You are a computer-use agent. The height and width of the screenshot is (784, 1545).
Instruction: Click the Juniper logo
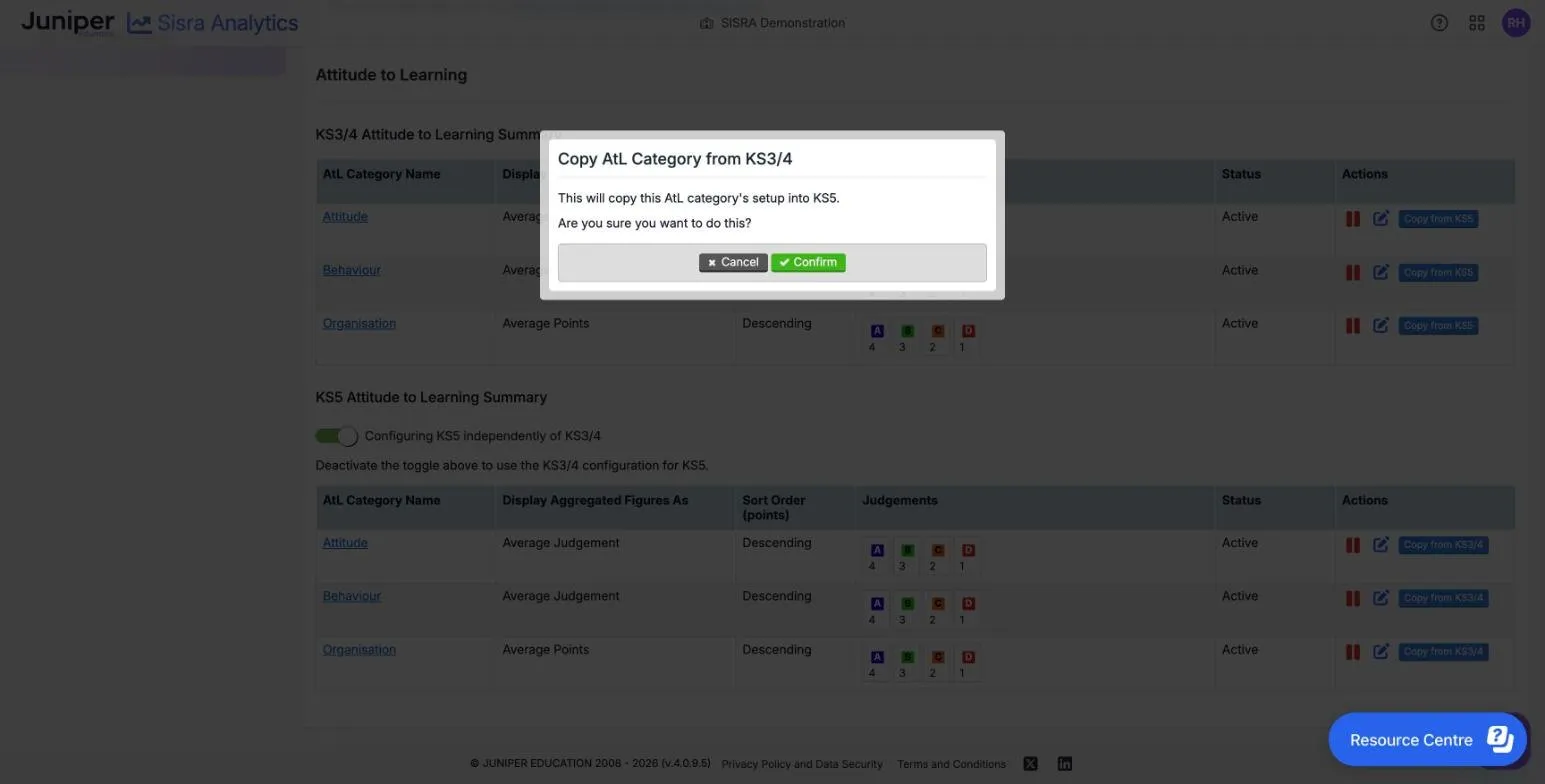[x=68, y=22]
